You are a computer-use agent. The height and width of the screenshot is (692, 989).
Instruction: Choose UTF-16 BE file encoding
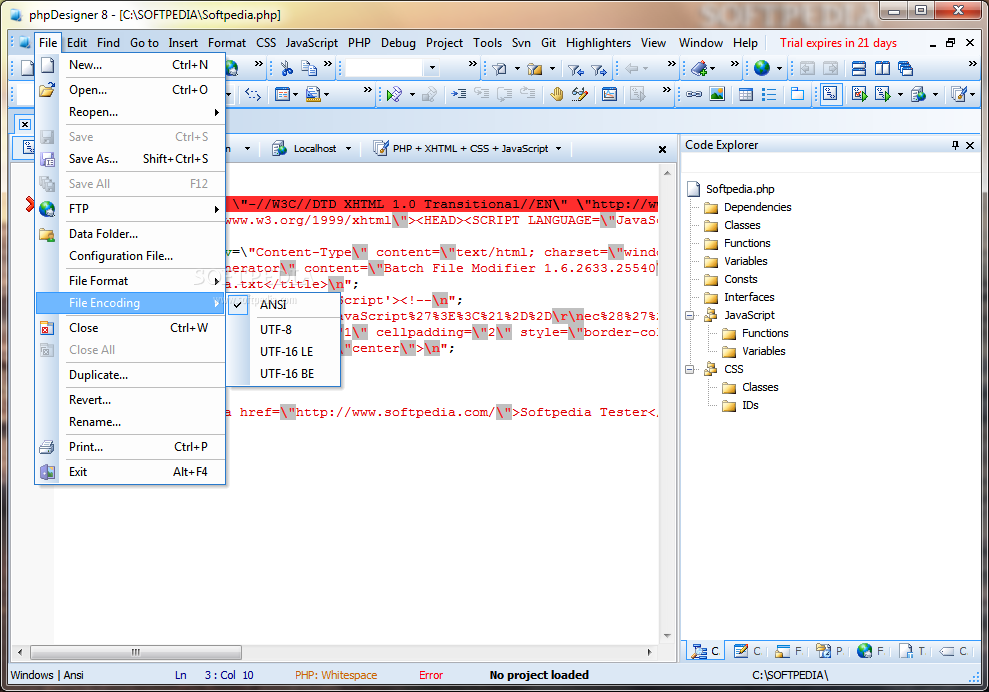pyautogui.click(x=284, y=373)
